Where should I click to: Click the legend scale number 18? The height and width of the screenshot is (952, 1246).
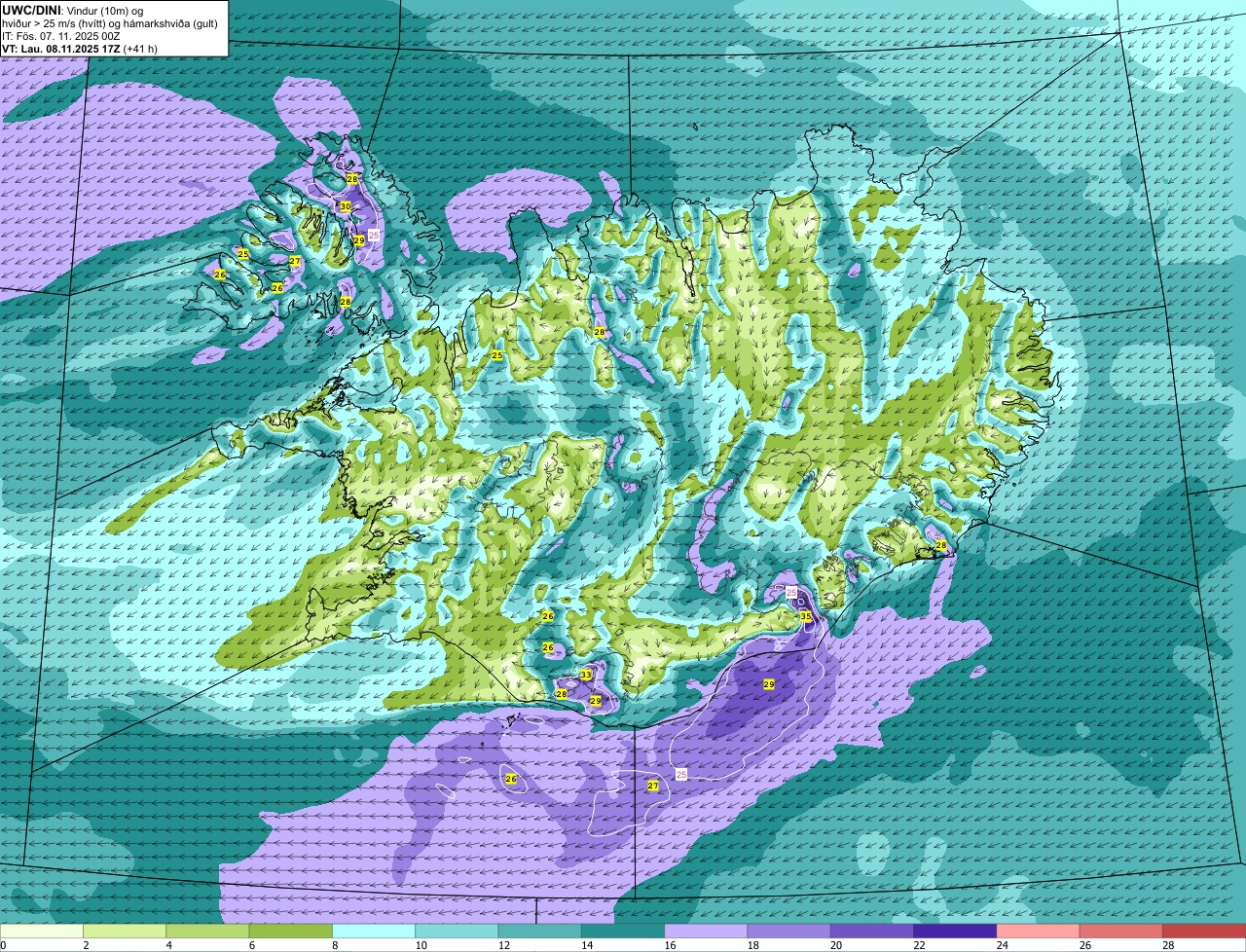(752, 945)
